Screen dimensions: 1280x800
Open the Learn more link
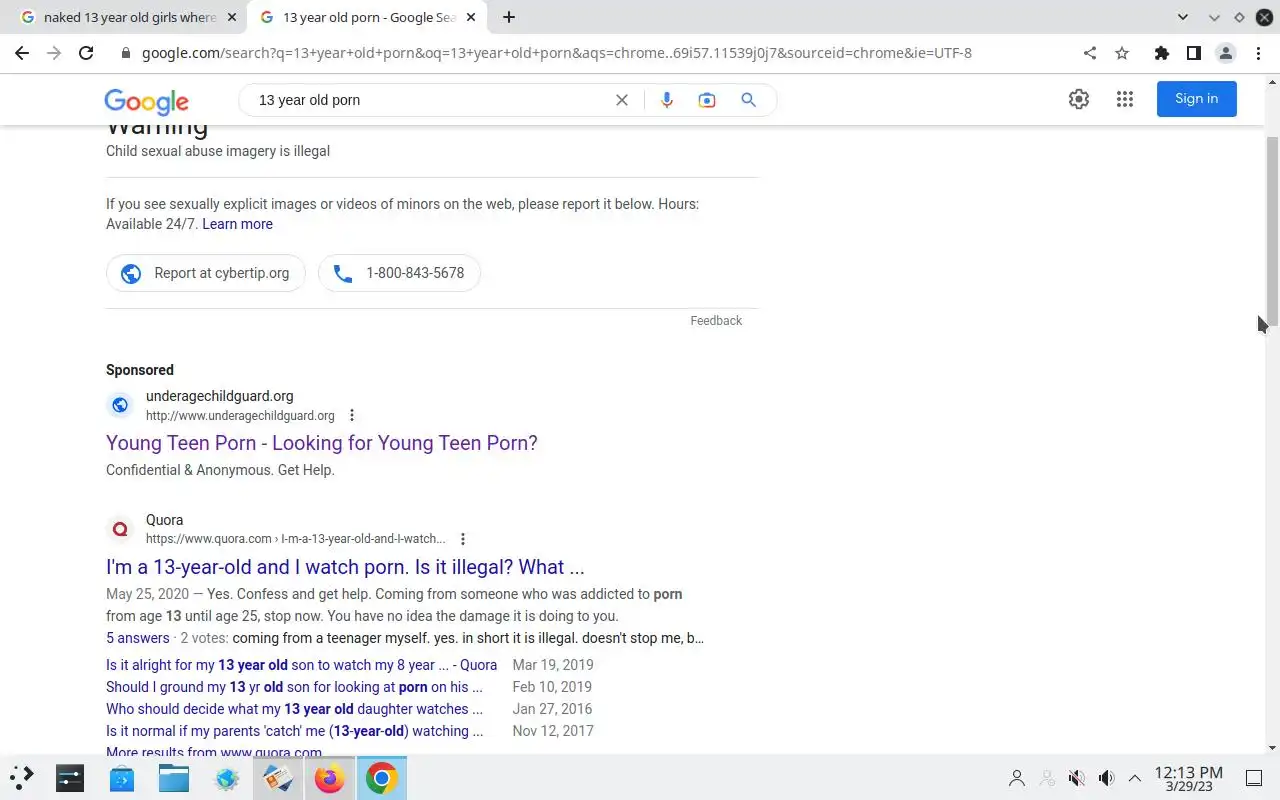pos(237,224)
